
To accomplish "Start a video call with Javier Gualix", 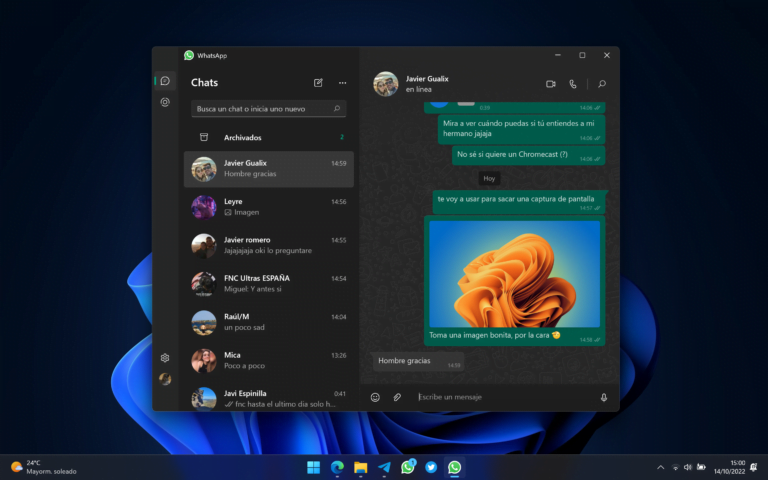I will coord(551,84).
